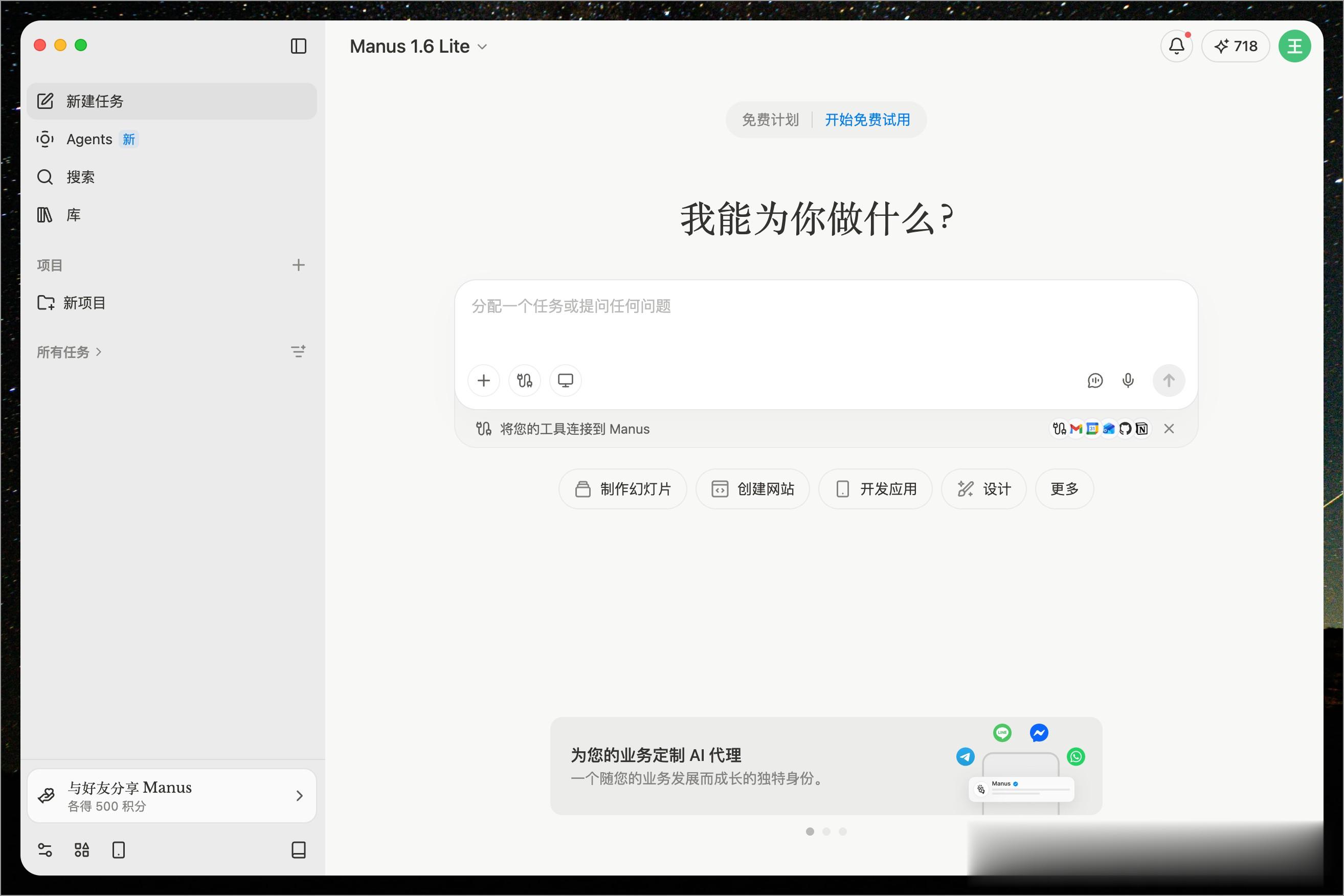Open the connectors icon in input box

coord(524,380)
